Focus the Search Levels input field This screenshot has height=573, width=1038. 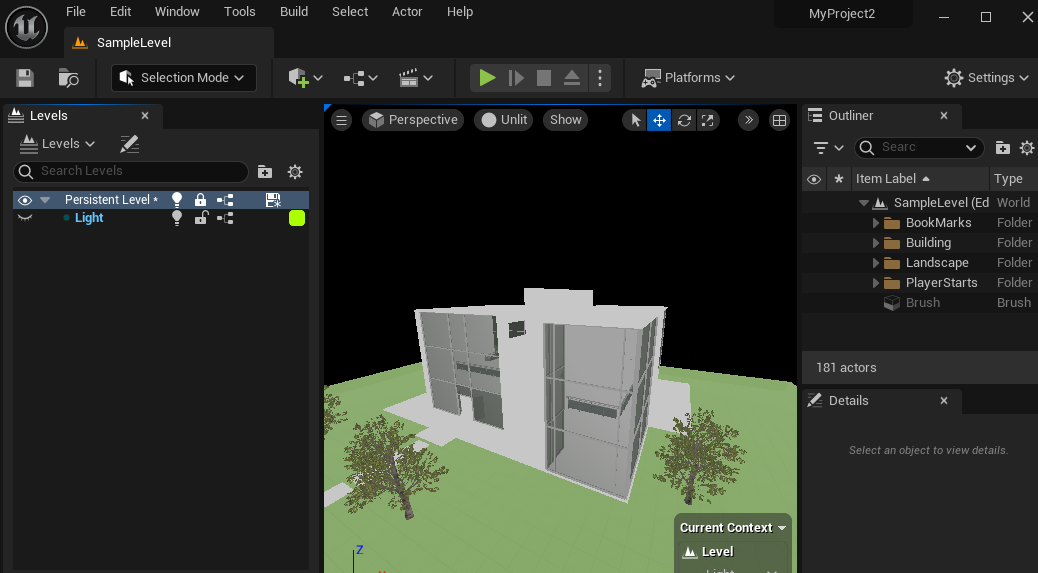[x=131, y=171]
